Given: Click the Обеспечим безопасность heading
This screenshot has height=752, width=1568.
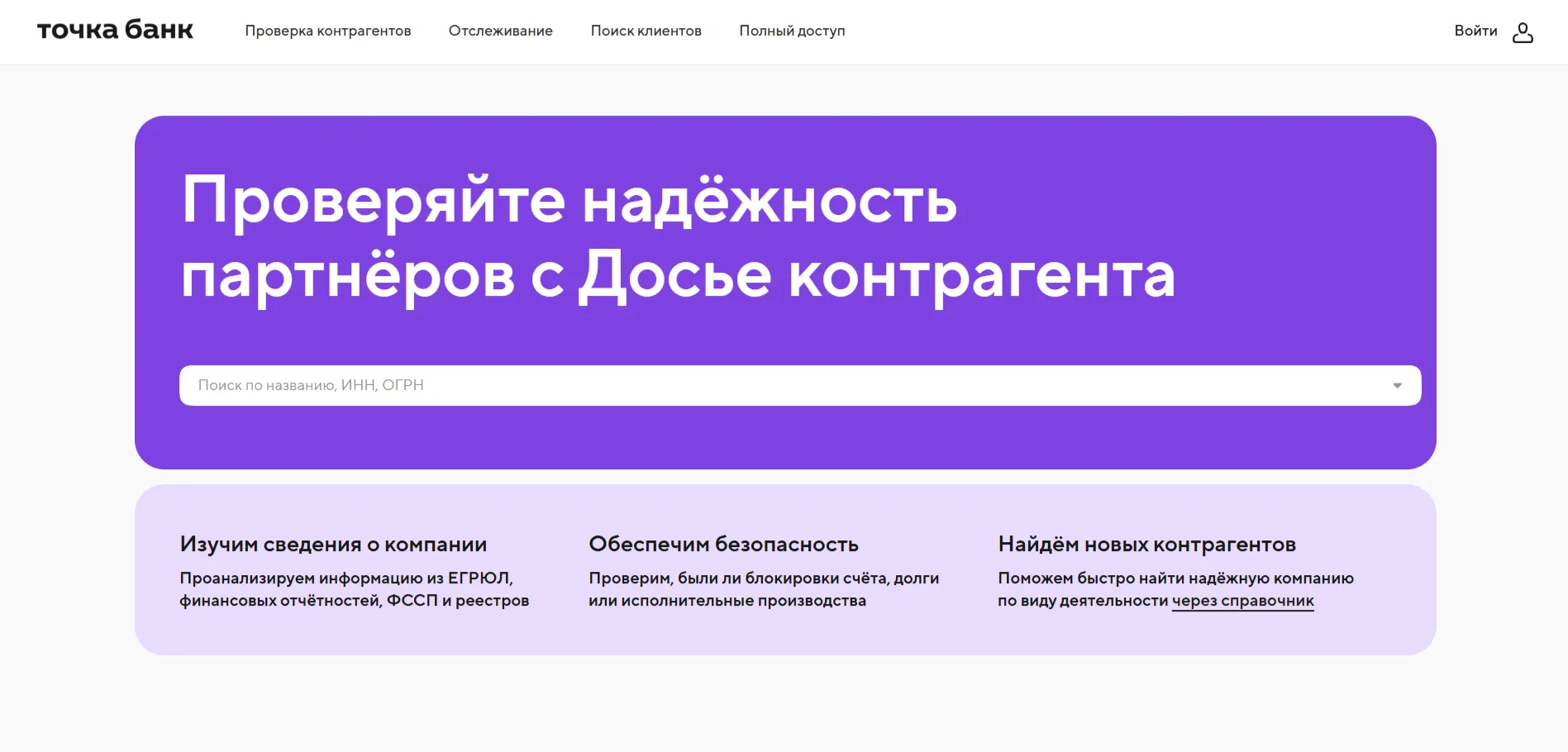Looking at the screenshot, I should coord(723,544).
